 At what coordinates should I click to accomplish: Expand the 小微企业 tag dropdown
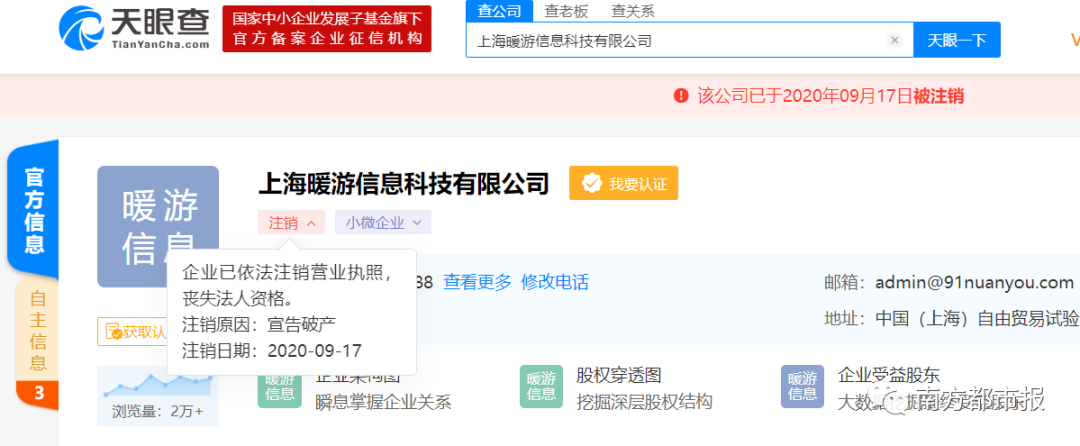coord(383,222)
